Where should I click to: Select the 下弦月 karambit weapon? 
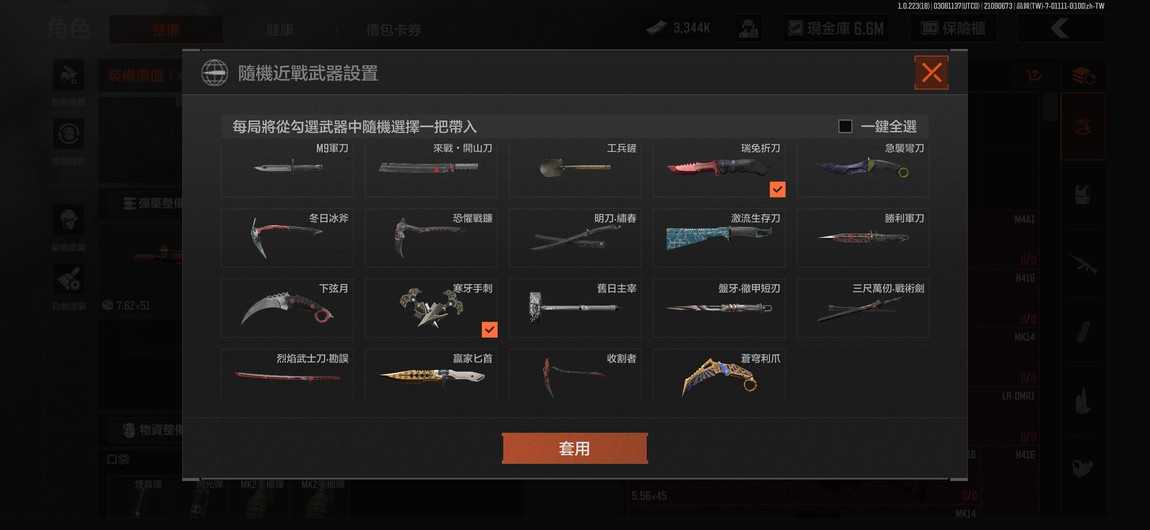click(x=287, y=308)
